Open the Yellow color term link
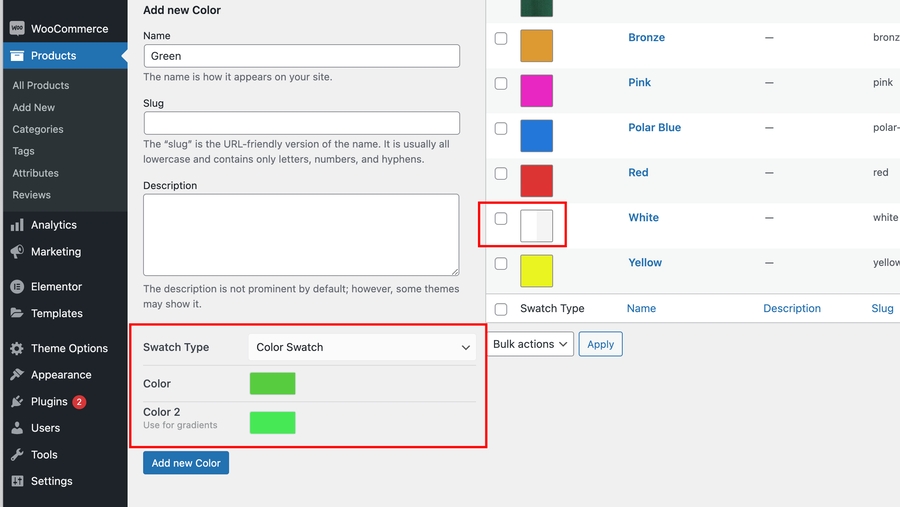 pos(645,263)
